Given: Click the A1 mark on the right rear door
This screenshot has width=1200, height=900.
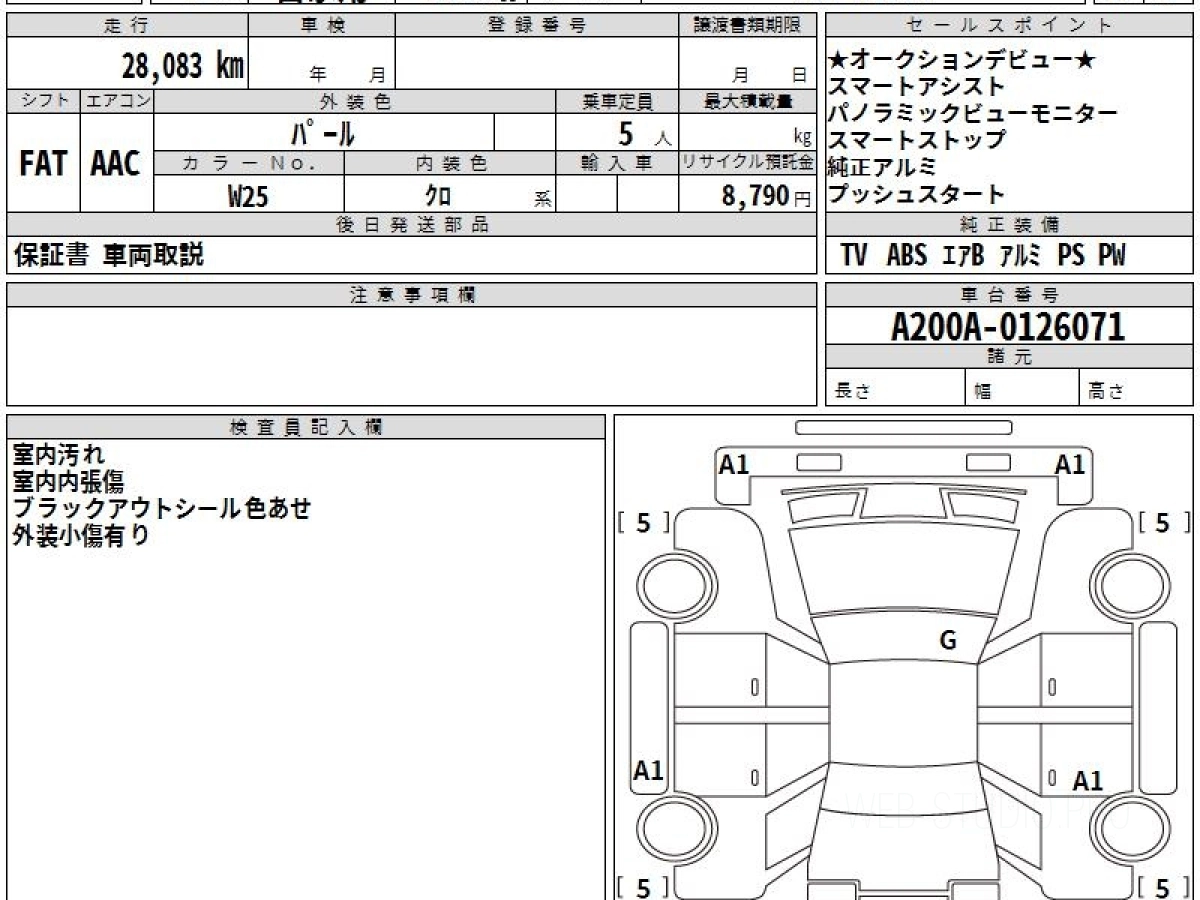Looking at the screenshot, I should [1087, 781].
